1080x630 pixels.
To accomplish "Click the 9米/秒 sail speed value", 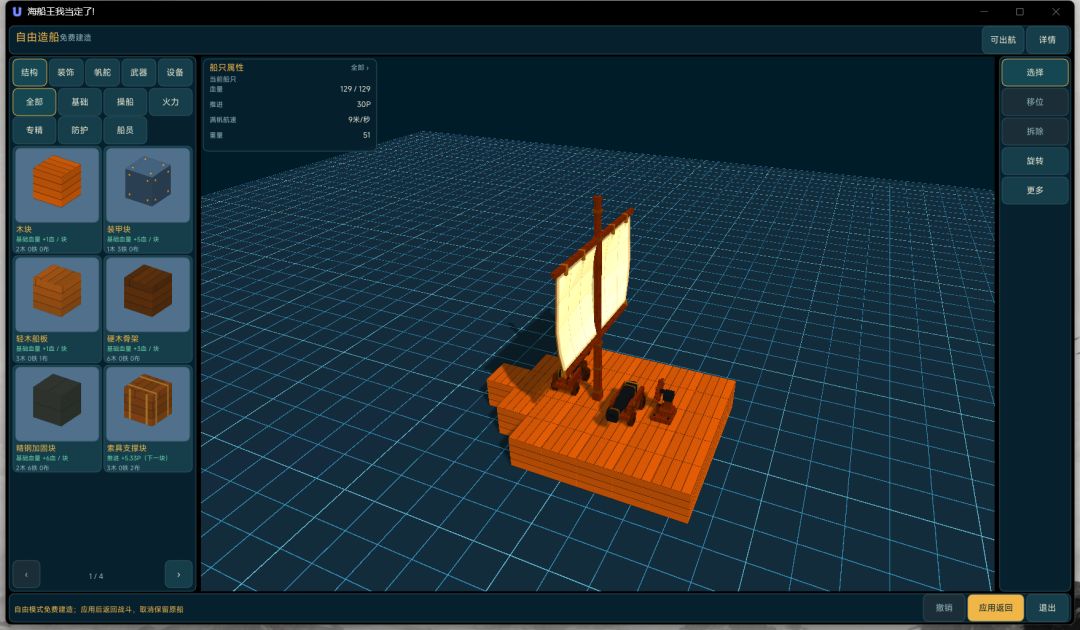I will (359, 120).
